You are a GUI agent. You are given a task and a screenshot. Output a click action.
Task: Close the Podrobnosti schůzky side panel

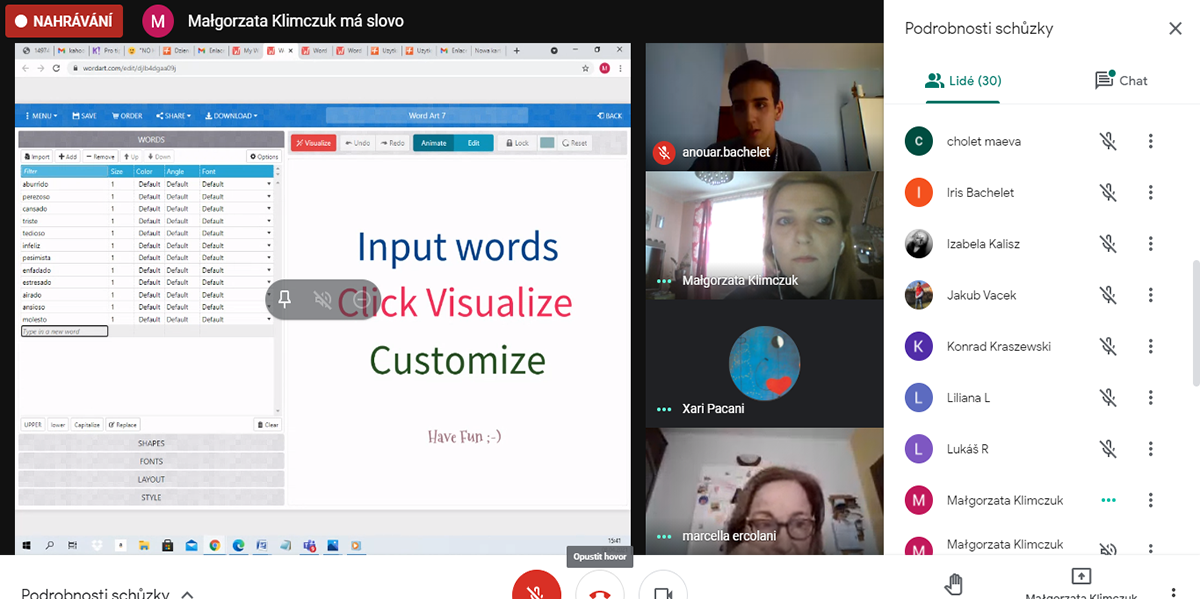1175,29
